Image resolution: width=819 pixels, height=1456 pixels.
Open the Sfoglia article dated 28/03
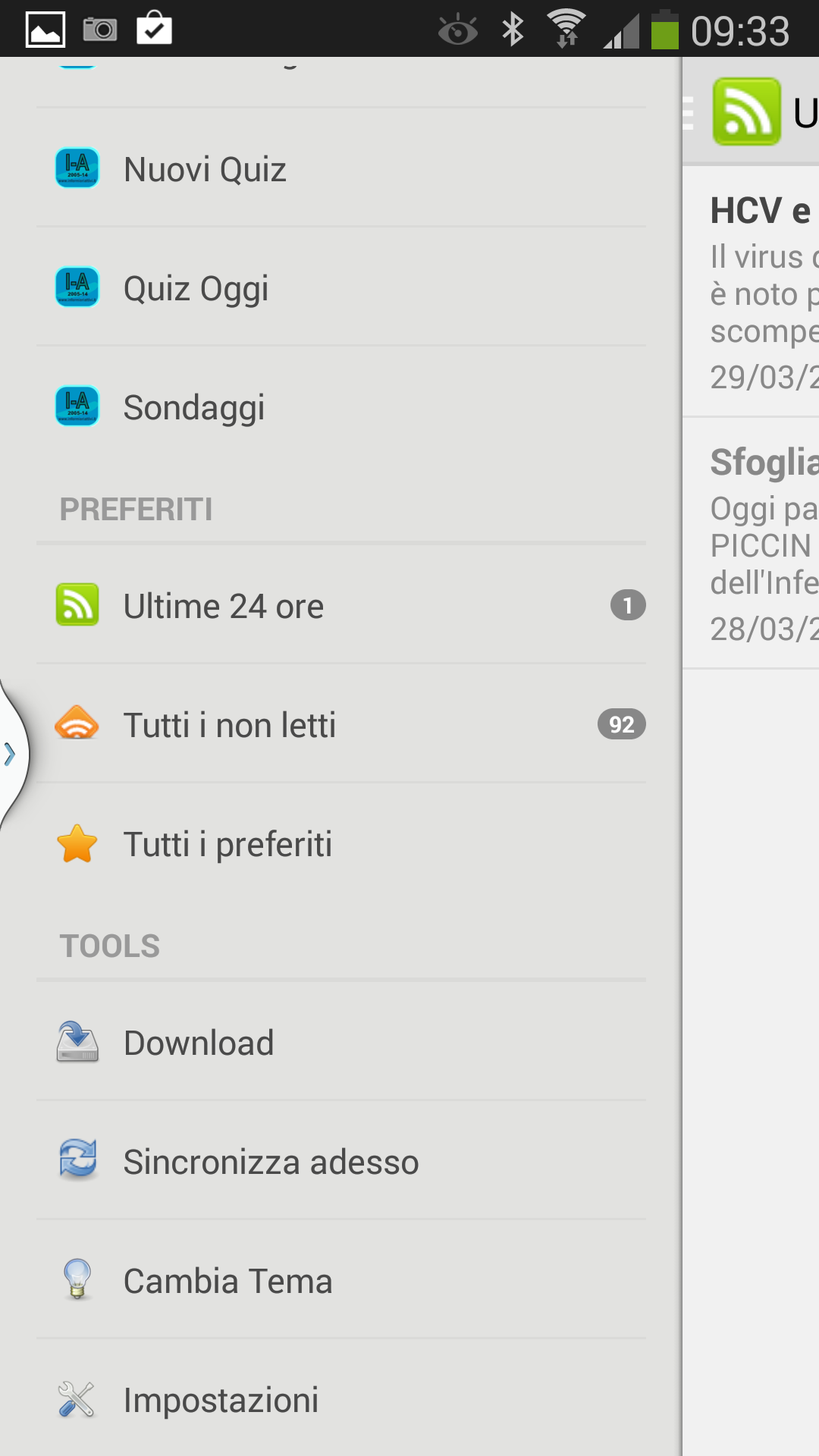pos(751,543)
